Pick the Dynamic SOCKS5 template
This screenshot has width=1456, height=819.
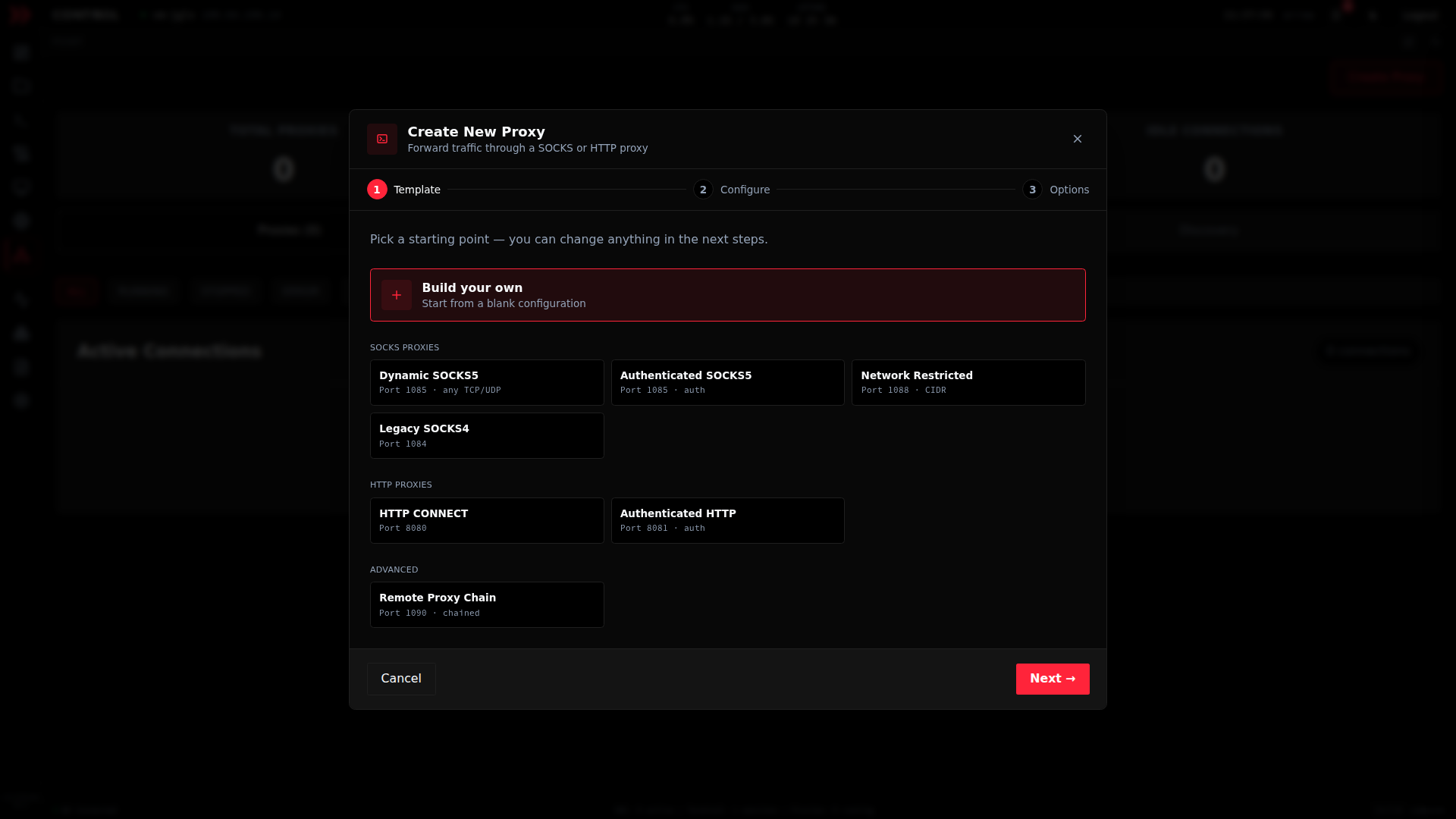pos(487,382)
